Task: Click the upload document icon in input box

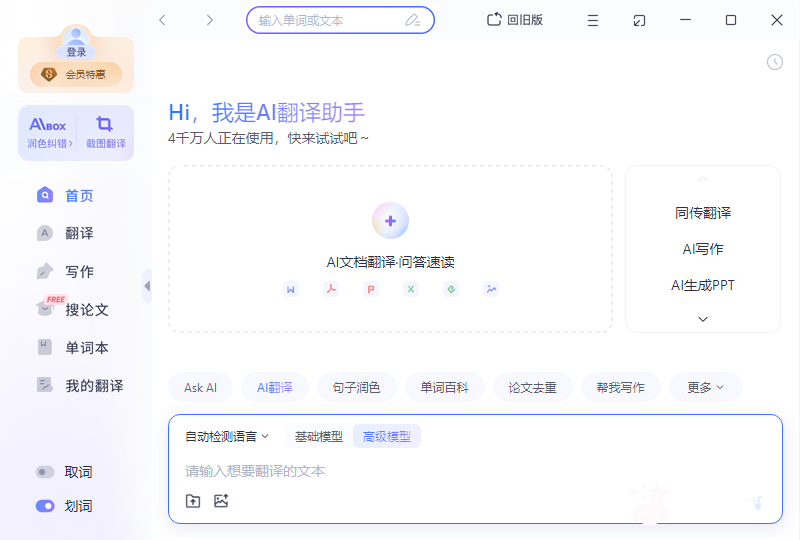Action: [193, 501]
